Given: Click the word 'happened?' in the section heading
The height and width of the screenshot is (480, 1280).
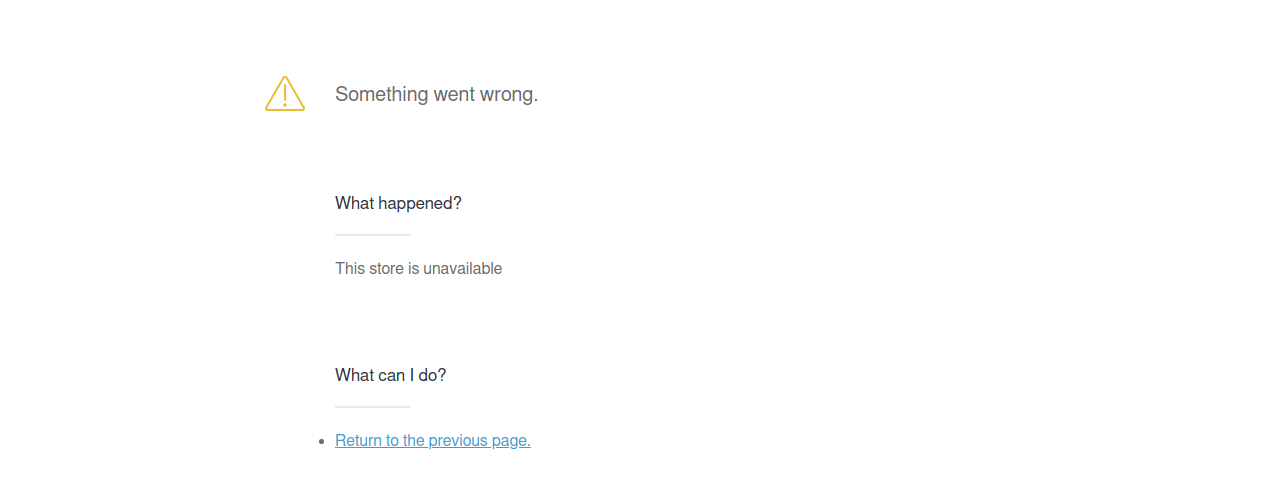Looking at the screenshot, I should pos(420,203).
